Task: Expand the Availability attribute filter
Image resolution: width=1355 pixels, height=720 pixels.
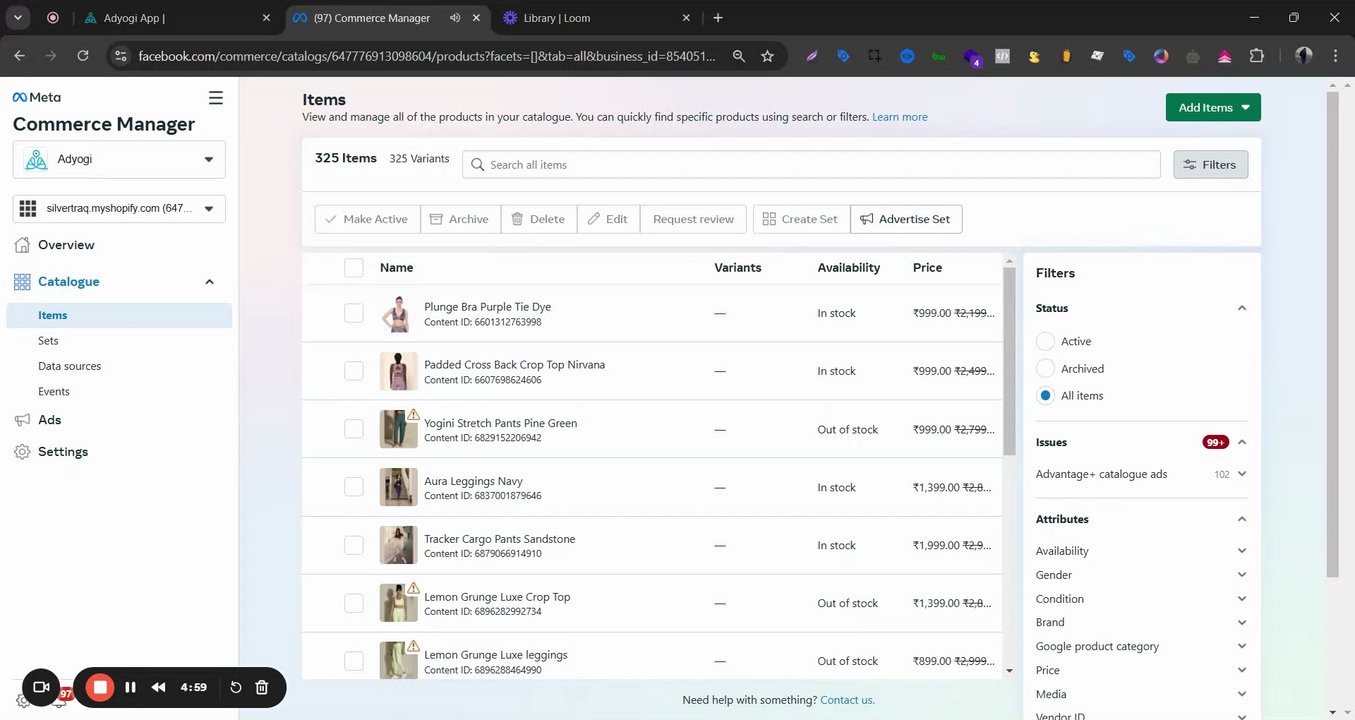Action: (x=1242, y=551)
